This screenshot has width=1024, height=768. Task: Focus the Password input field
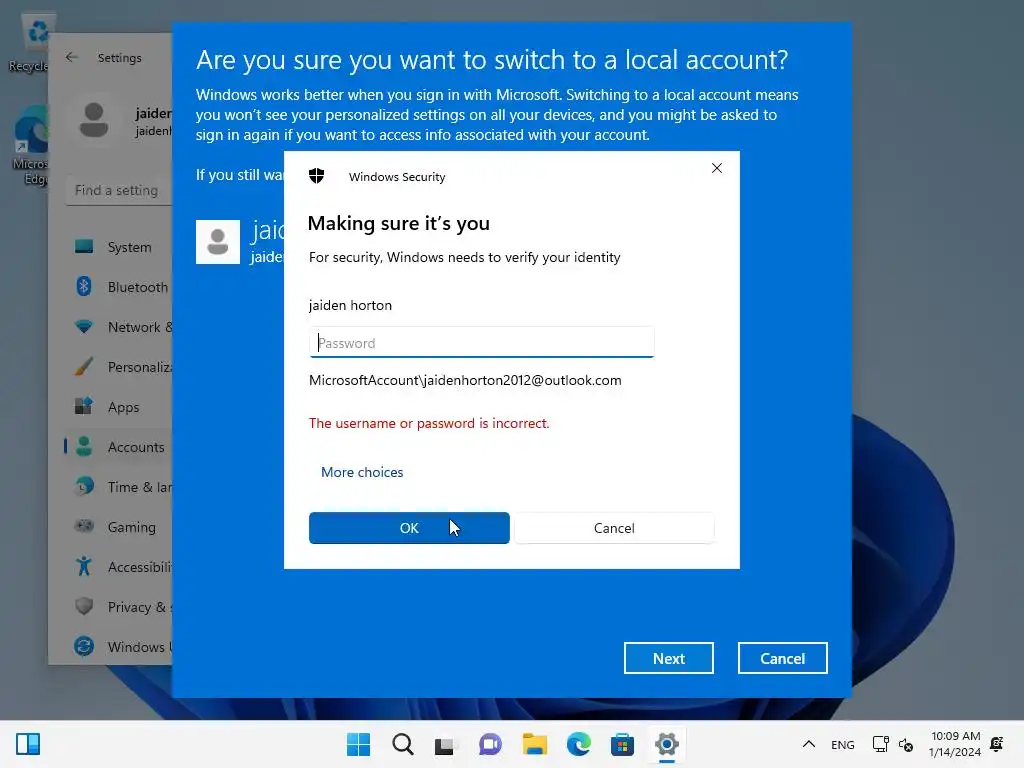point(481,342)
